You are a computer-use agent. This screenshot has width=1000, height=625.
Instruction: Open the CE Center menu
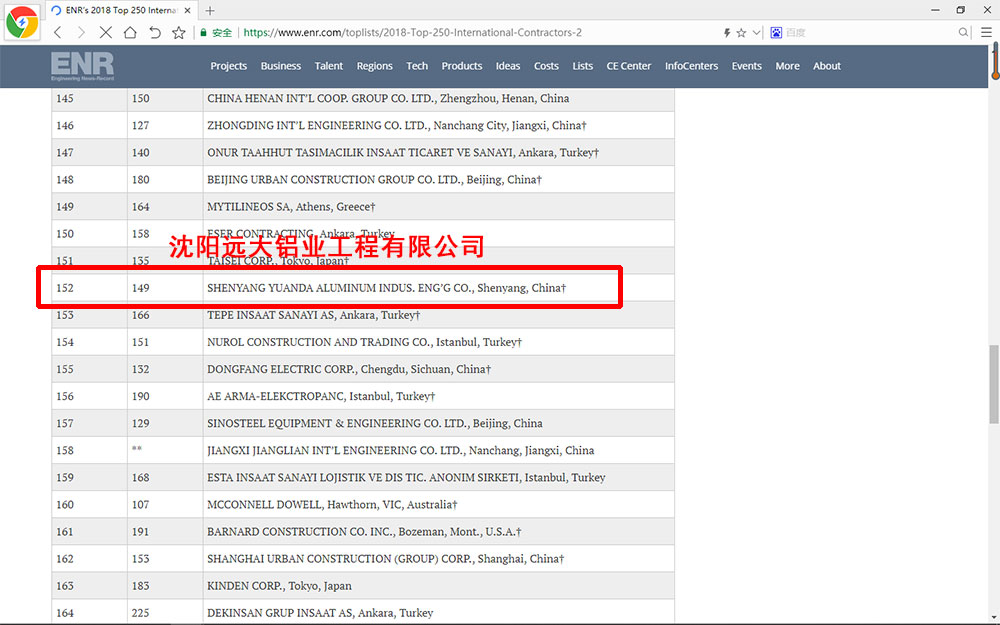coord(629,66)
